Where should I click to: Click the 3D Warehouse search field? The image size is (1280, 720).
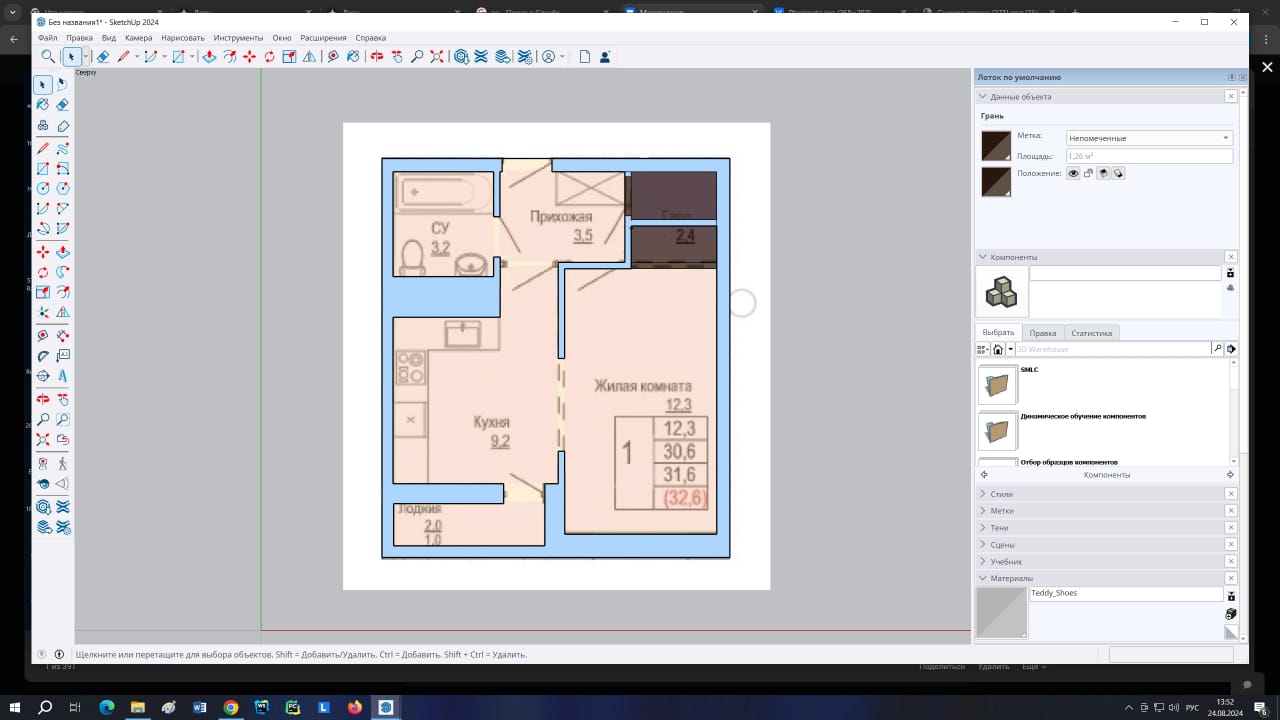coord(1113,349)
